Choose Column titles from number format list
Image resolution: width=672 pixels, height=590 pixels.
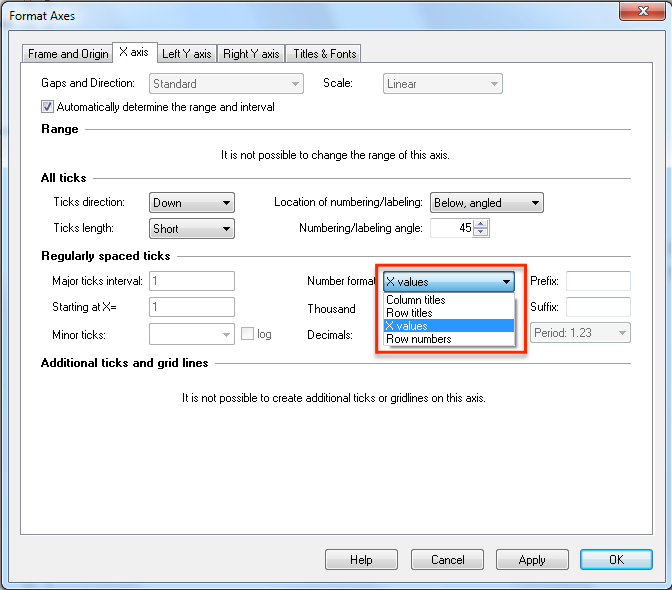416,300
